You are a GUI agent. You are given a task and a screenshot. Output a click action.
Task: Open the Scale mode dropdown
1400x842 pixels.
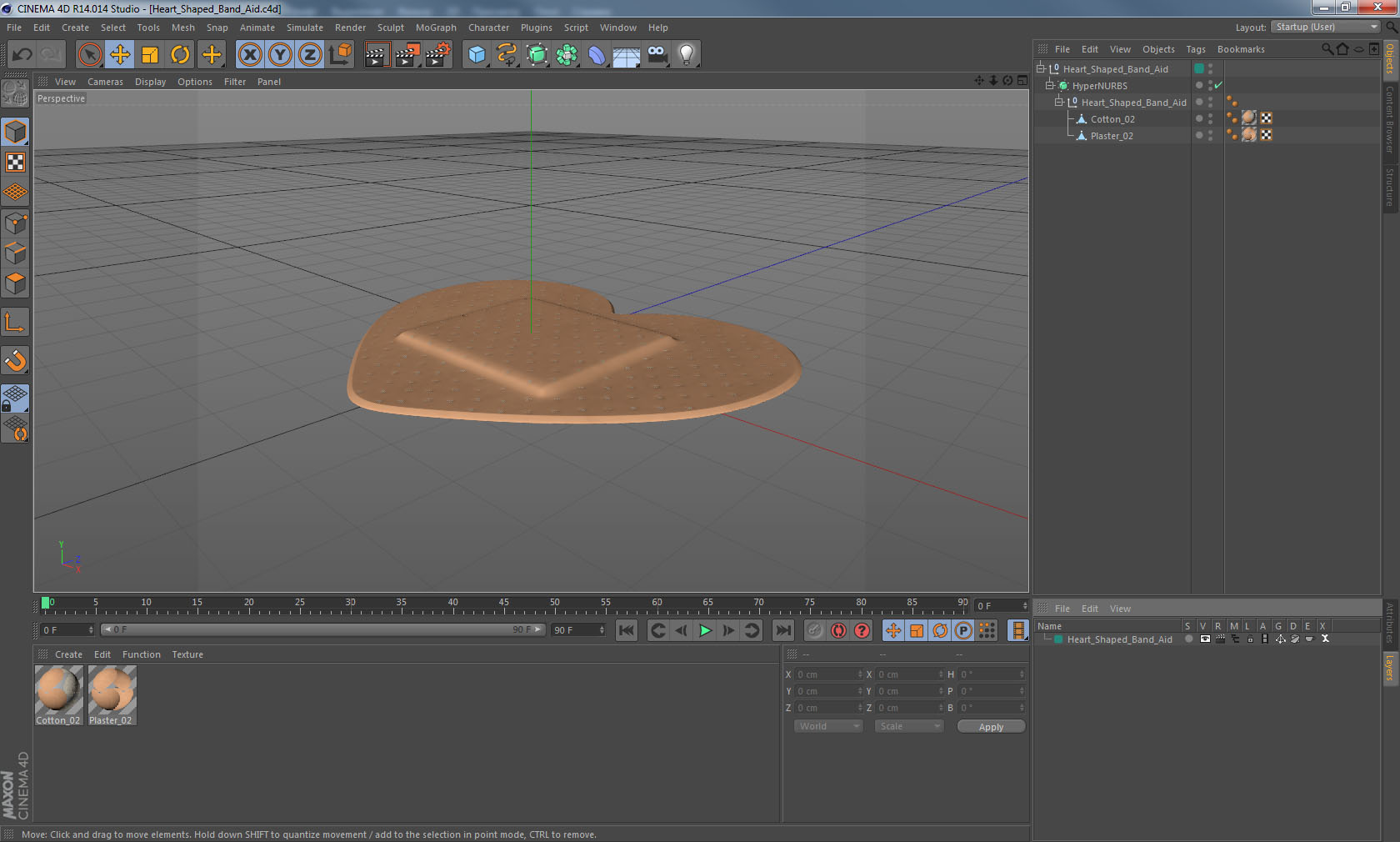click(909, 726)
